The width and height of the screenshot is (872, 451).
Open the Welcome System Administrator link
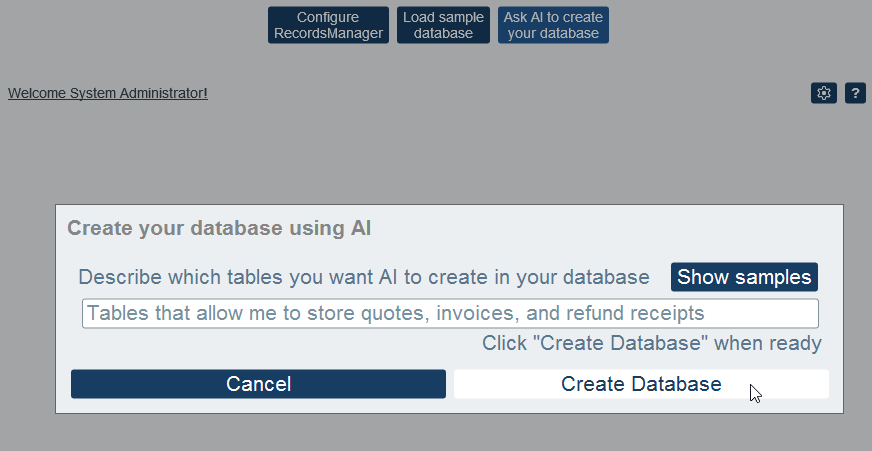coord(108,93)
